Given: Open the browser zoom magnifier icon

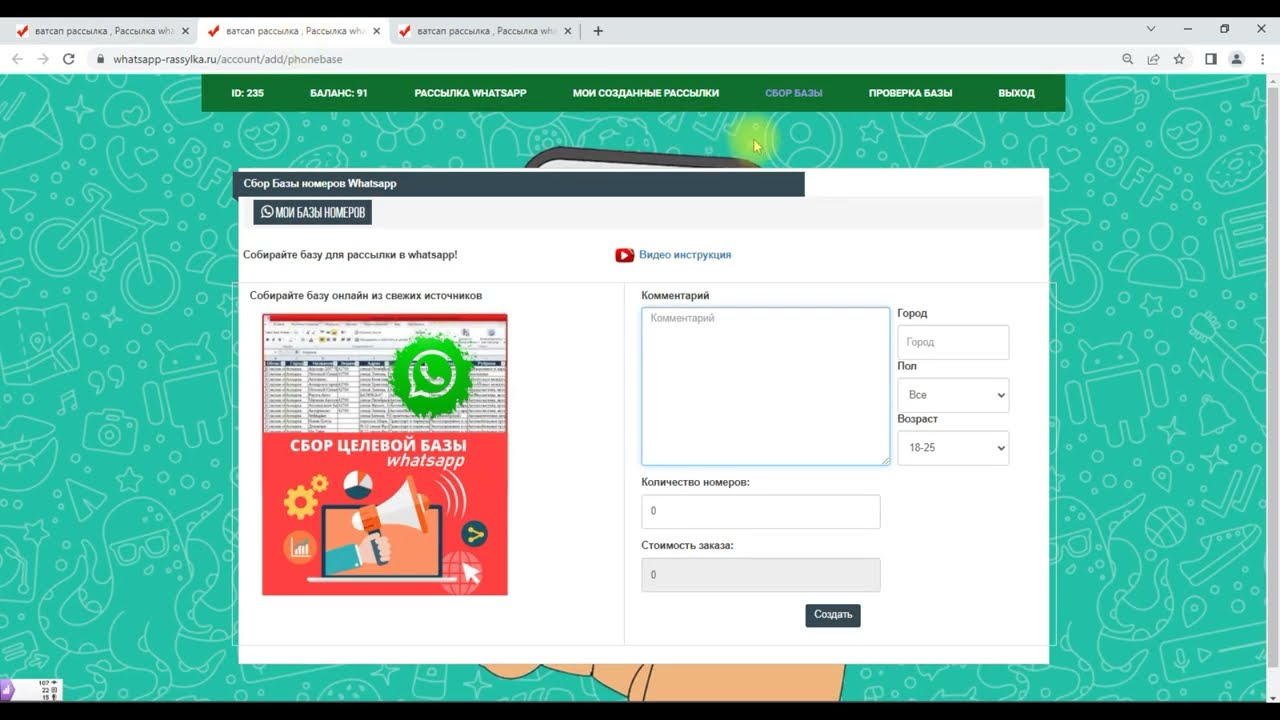Looking at the screenshot, I should pos(1128,59).
